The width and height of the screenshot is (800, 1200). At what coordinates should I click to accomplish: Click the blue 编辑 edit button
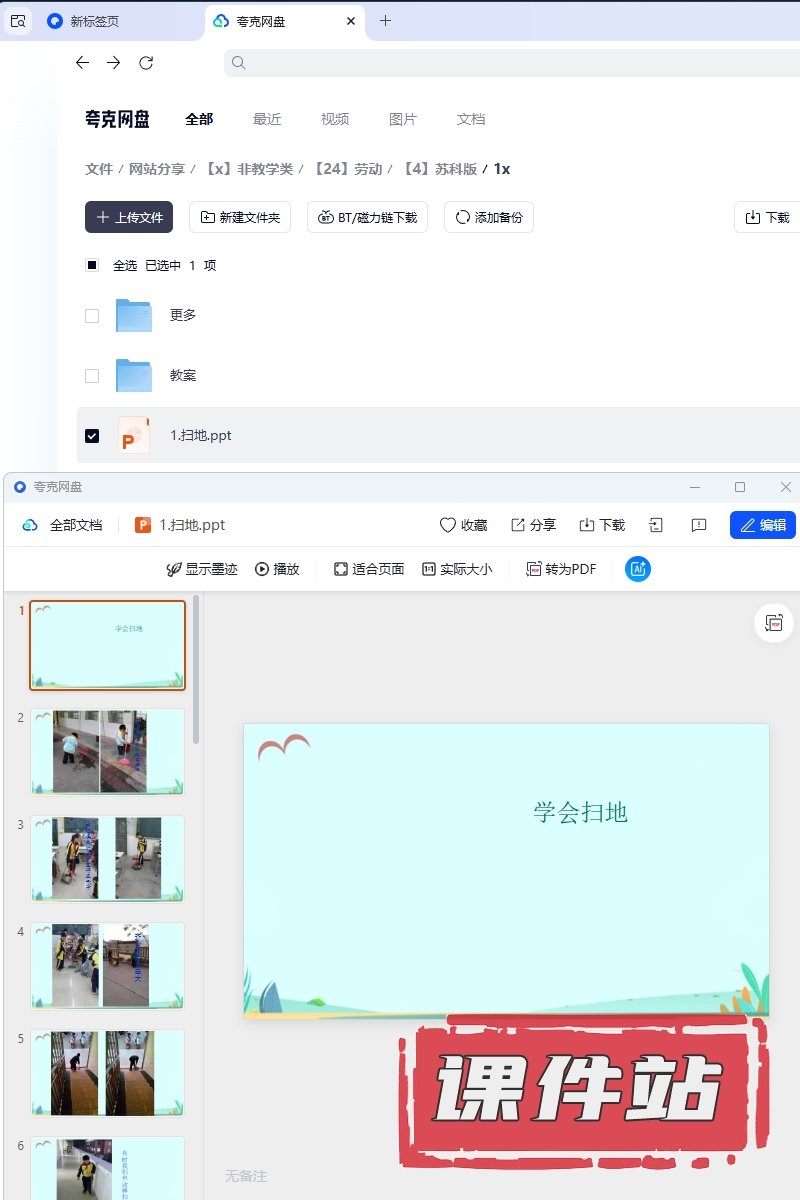coord(763,525)
